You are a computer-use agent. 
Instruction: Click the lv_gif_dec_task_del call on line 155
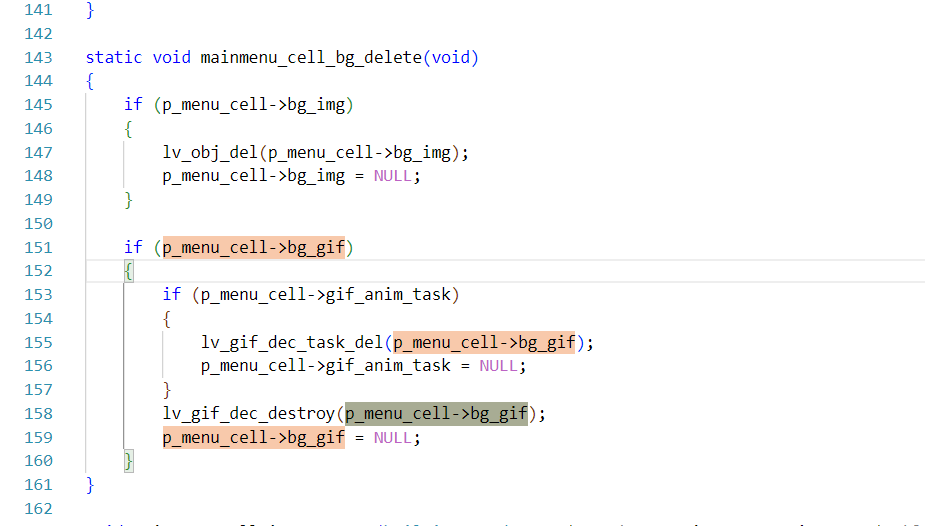pyautogui.click(x=291, y=342)
